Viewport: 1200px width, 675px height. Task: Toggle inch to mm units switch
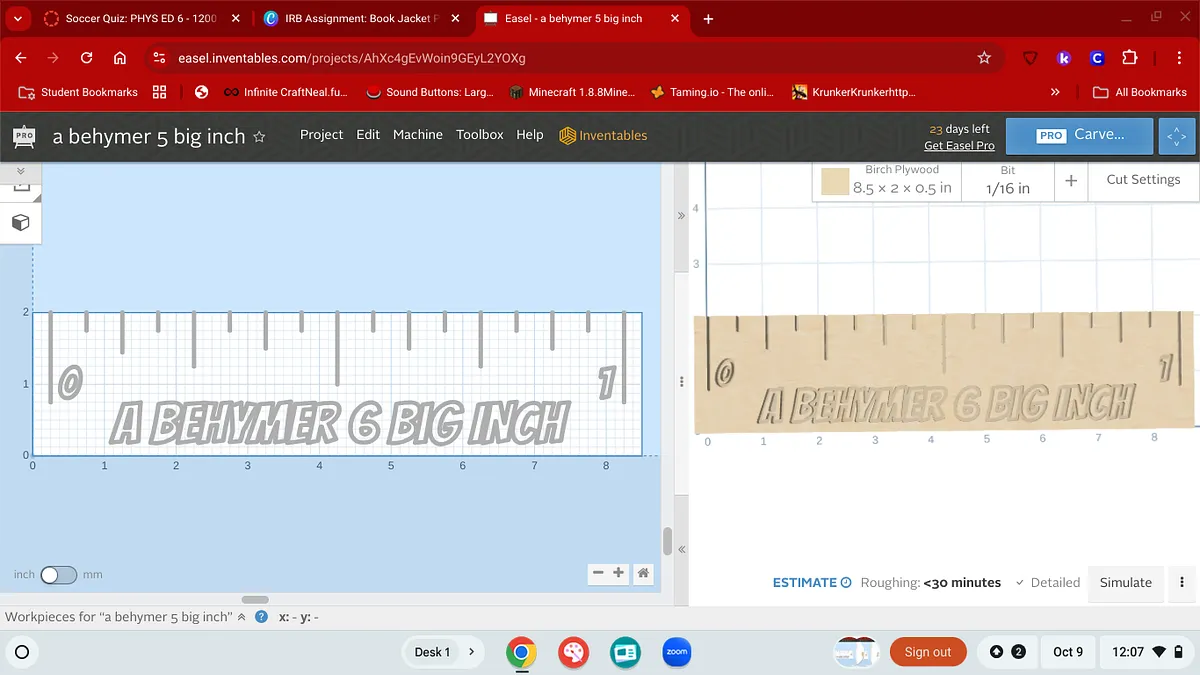click(58, 575)
